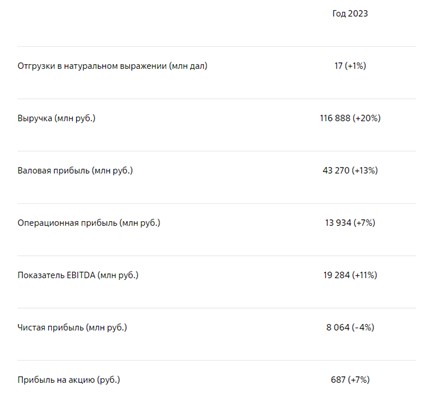Click the '(-4%)' decline figure
Image resolution: width=428 pixels, height=397 pixels.
[x=363, y=328]
